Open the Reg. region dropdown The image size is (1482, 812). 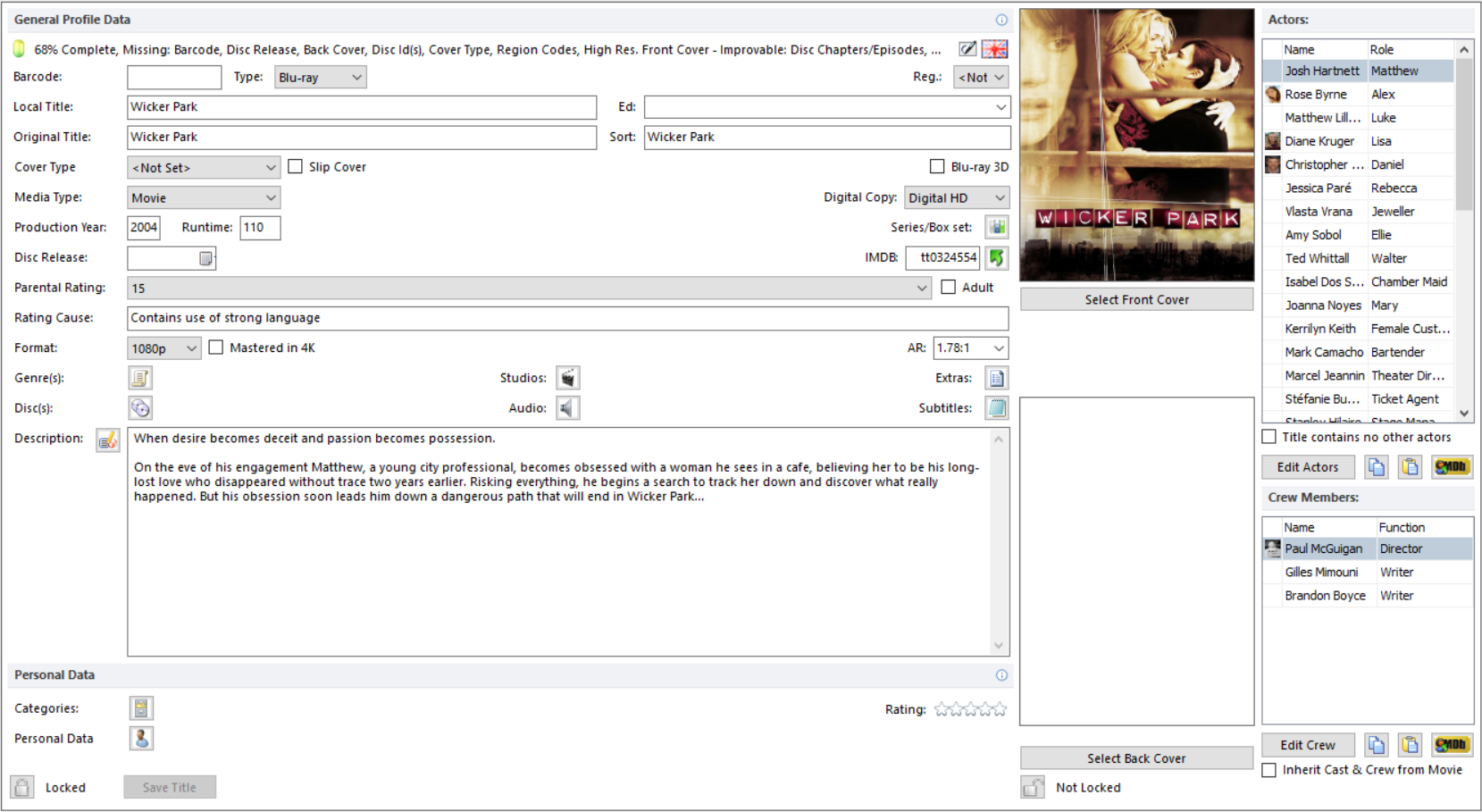coord(981,78)
